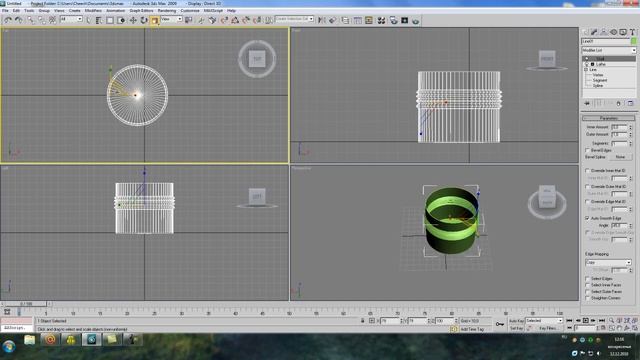The width and height of the screenshot is (640, 360).
Task: Click the Align tool icon
Action: (x=333, y=20)
